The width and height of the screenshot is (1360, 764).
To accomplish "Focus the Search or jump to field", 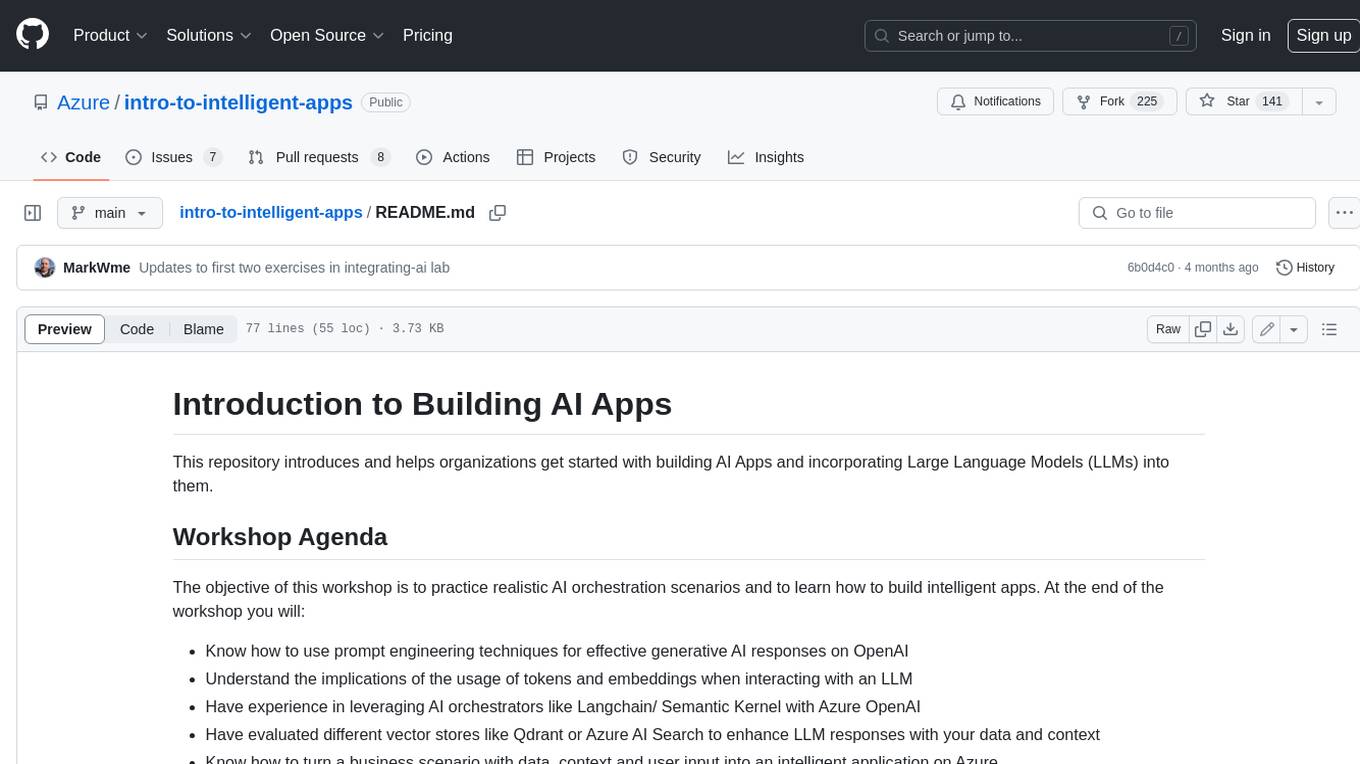I will pyautogui.click(x=1030, y=36).
